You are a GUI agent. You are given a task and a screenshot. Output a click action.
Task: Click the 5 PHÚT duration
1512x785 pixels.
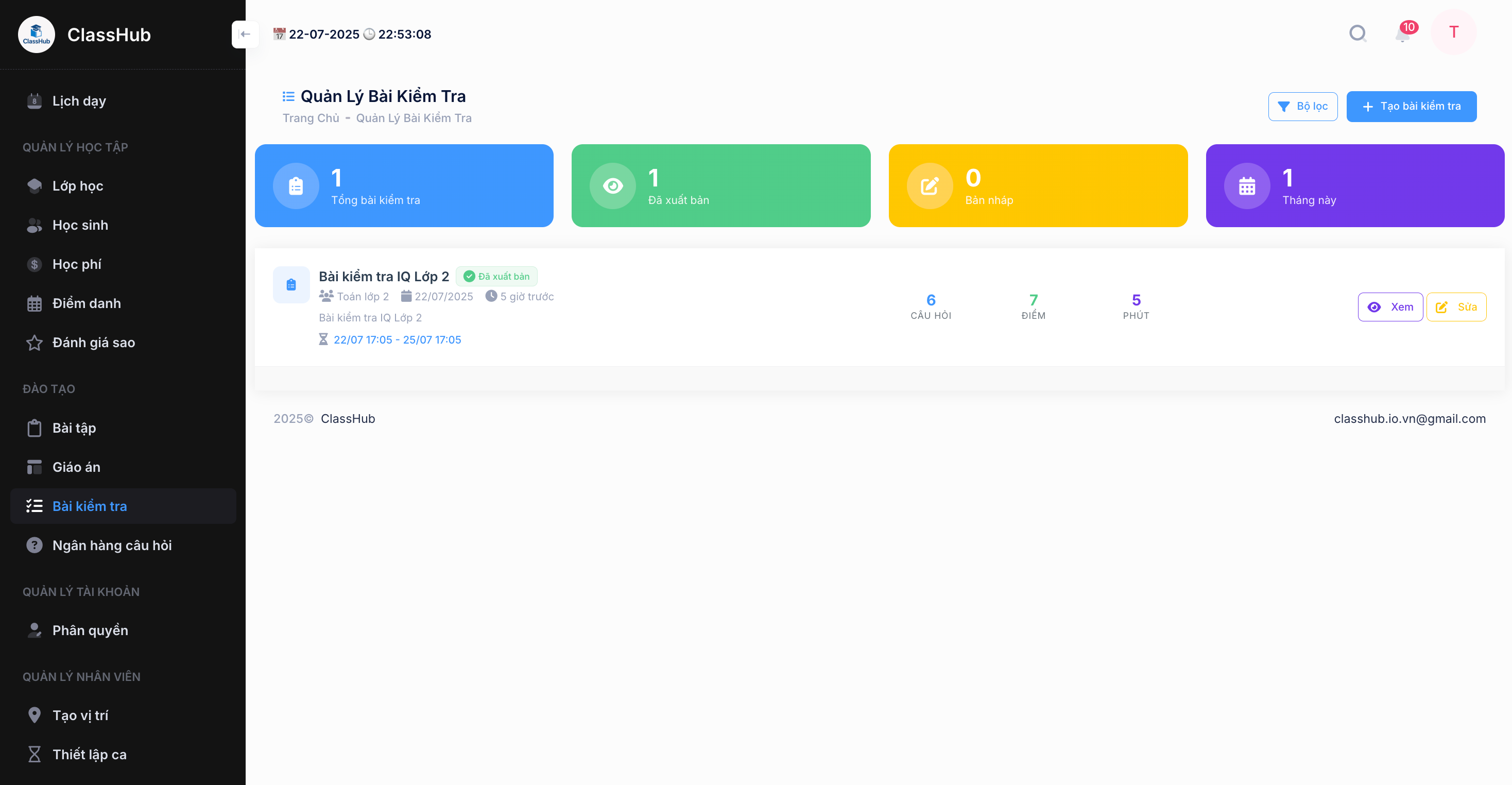point(1137,306)
